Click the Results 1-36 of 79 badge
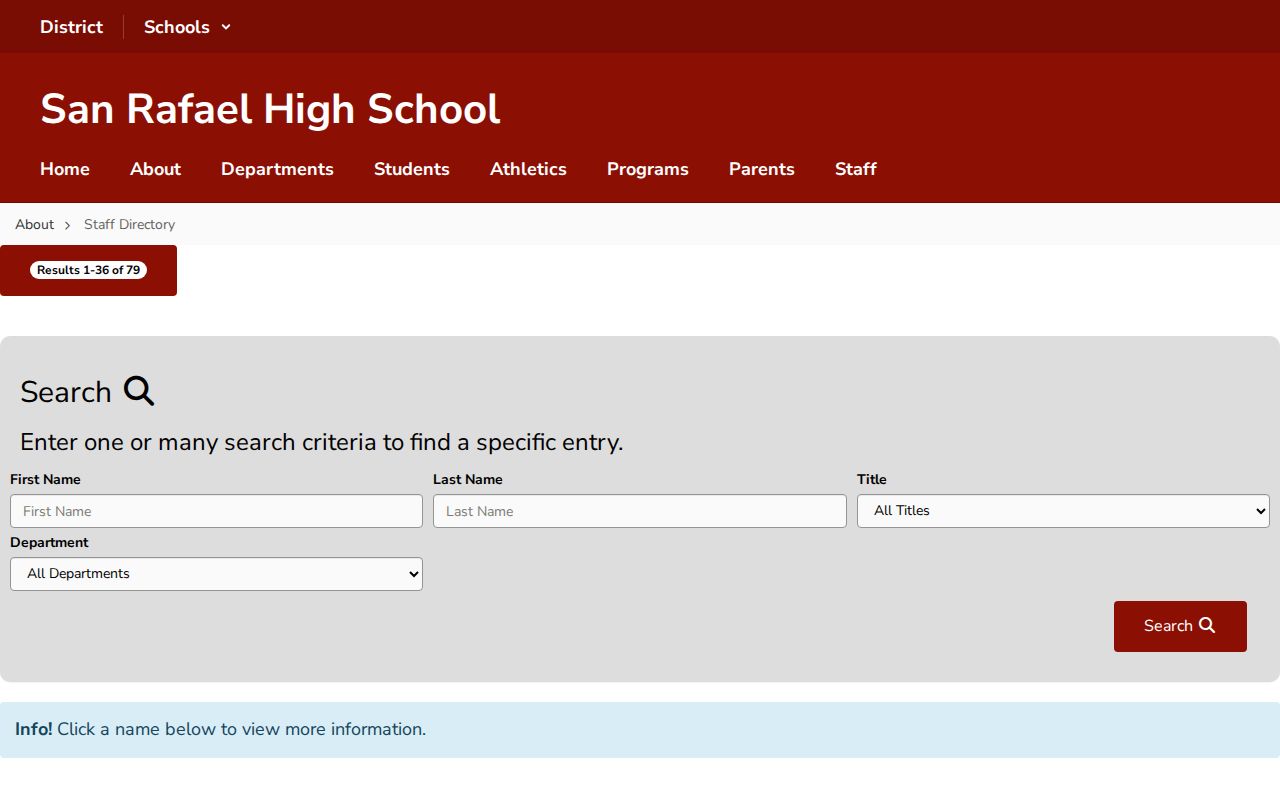1280x800 pixels. coord(88,270)
